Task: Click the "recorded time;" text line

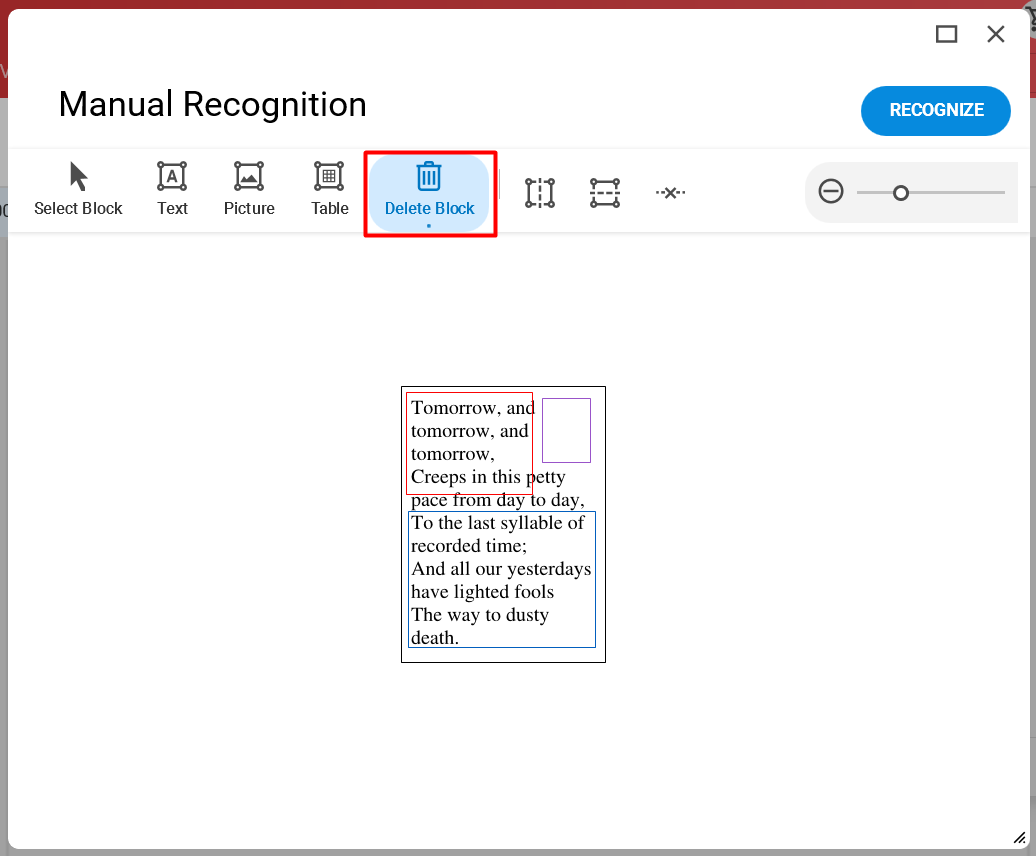Action: pyautogui.click(x=469, y=546)
